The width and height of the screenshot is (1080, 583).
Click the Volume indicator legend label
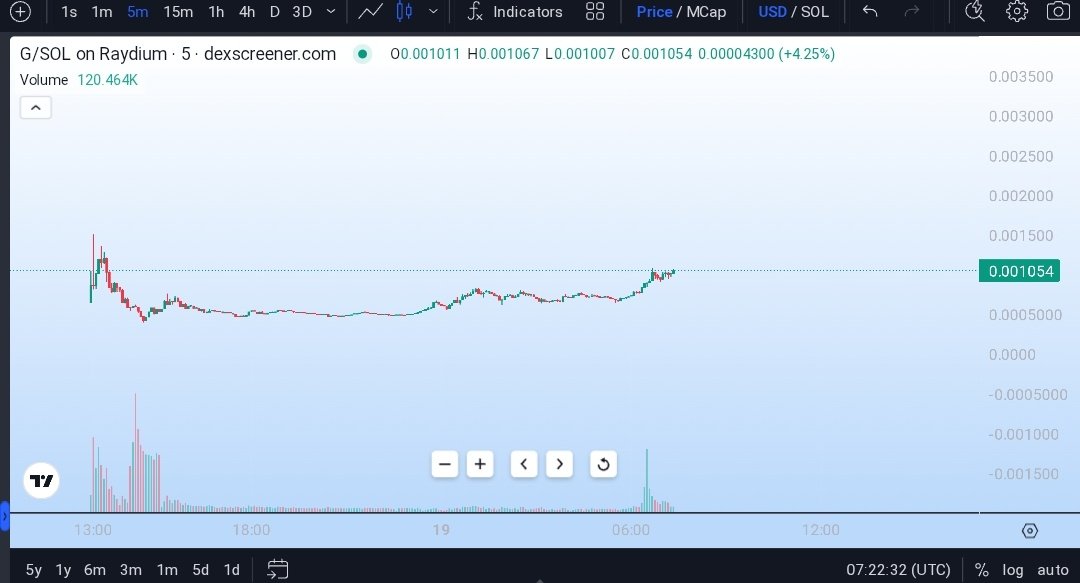pos(43,80)
